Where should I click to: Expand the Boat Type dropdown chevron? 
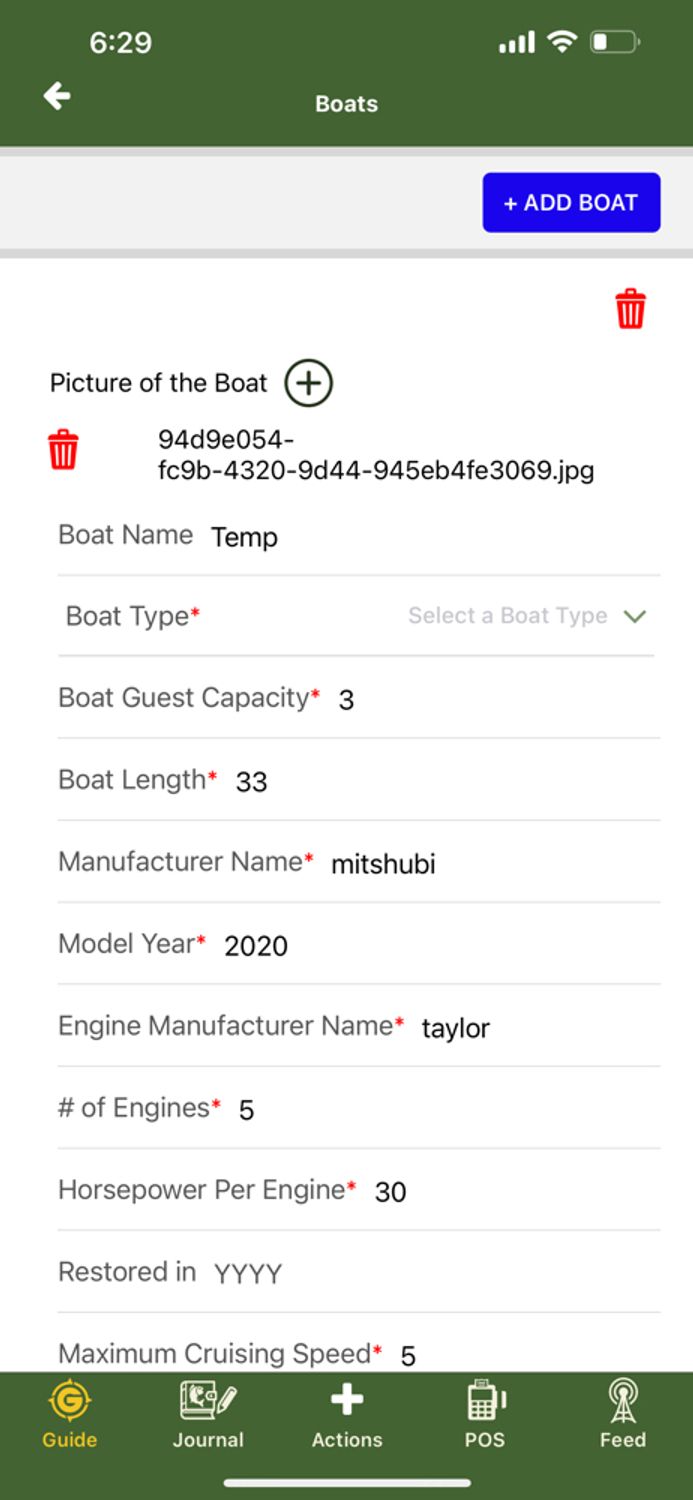pos(634,616)
